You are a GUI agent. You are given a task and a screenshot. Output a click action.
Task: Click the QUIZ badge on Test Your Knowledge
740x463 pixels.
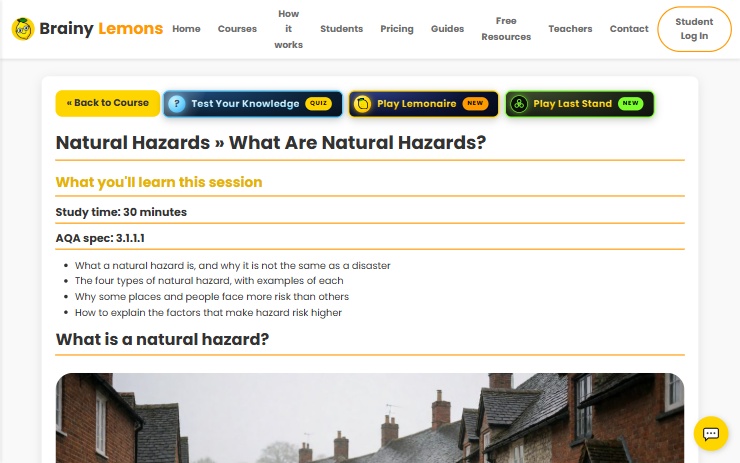[x=318, y=103]
